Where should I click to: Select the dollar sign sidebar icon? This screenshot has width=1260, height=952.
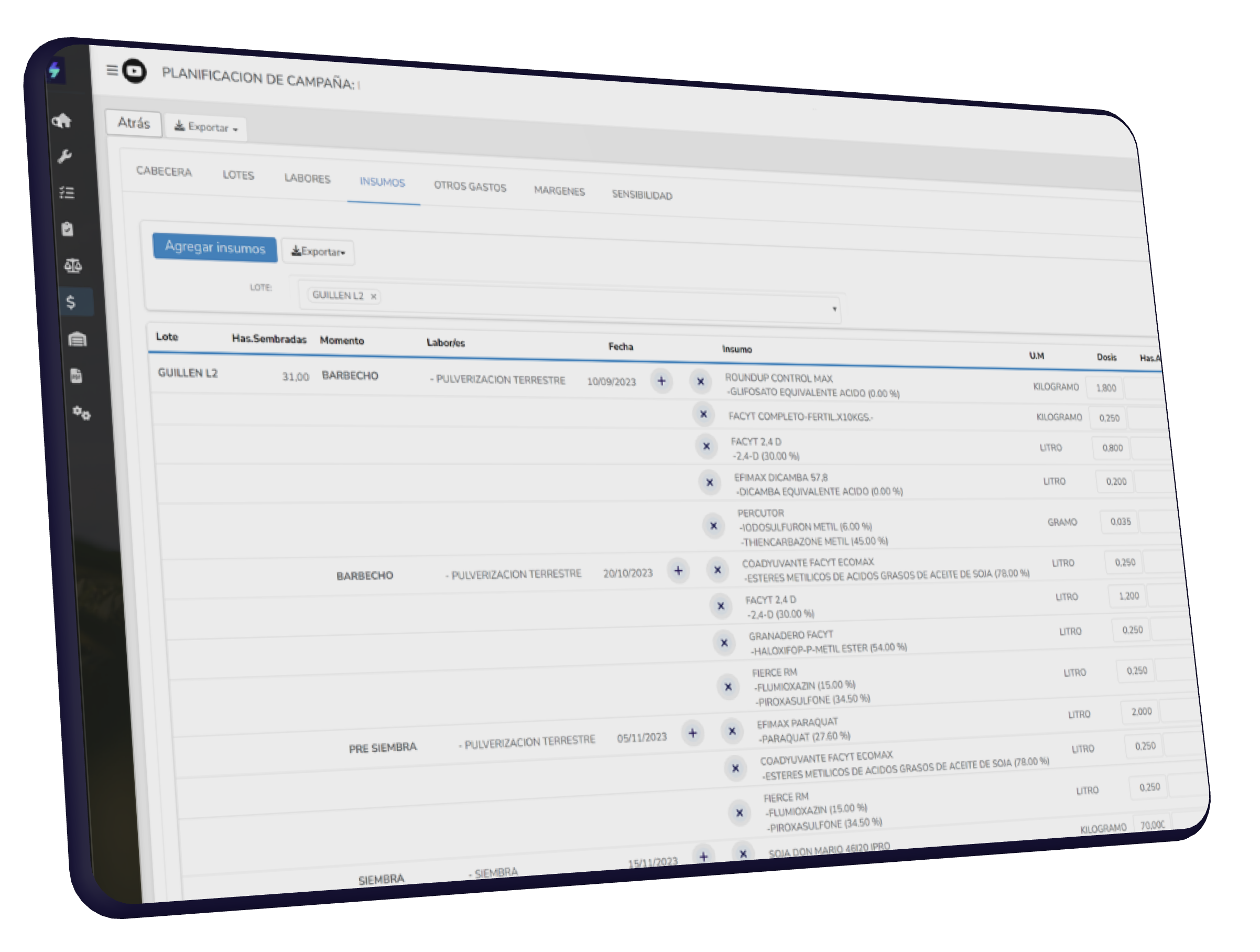coord(71,302)
